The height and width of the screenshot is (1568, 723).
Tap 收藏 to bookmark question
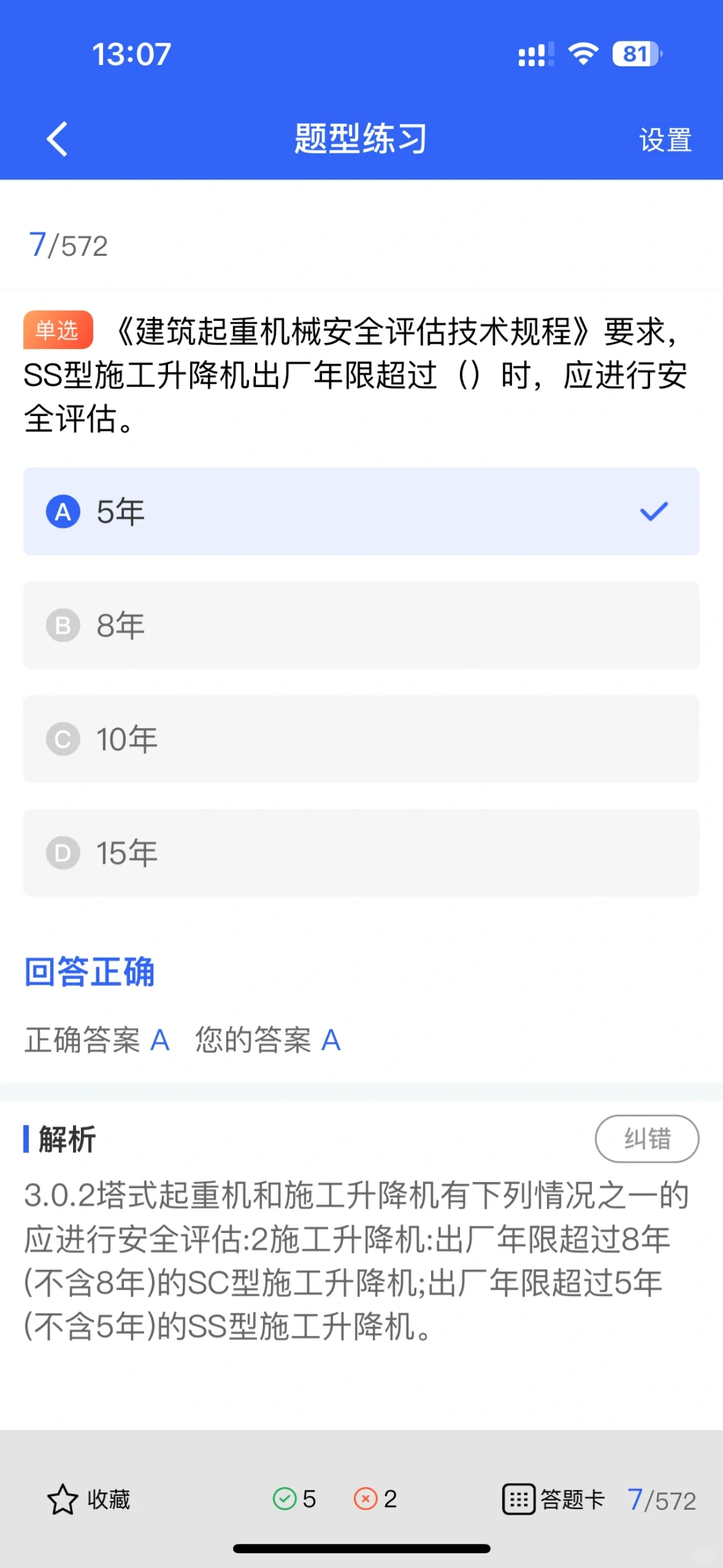[x=108, y=1499]
